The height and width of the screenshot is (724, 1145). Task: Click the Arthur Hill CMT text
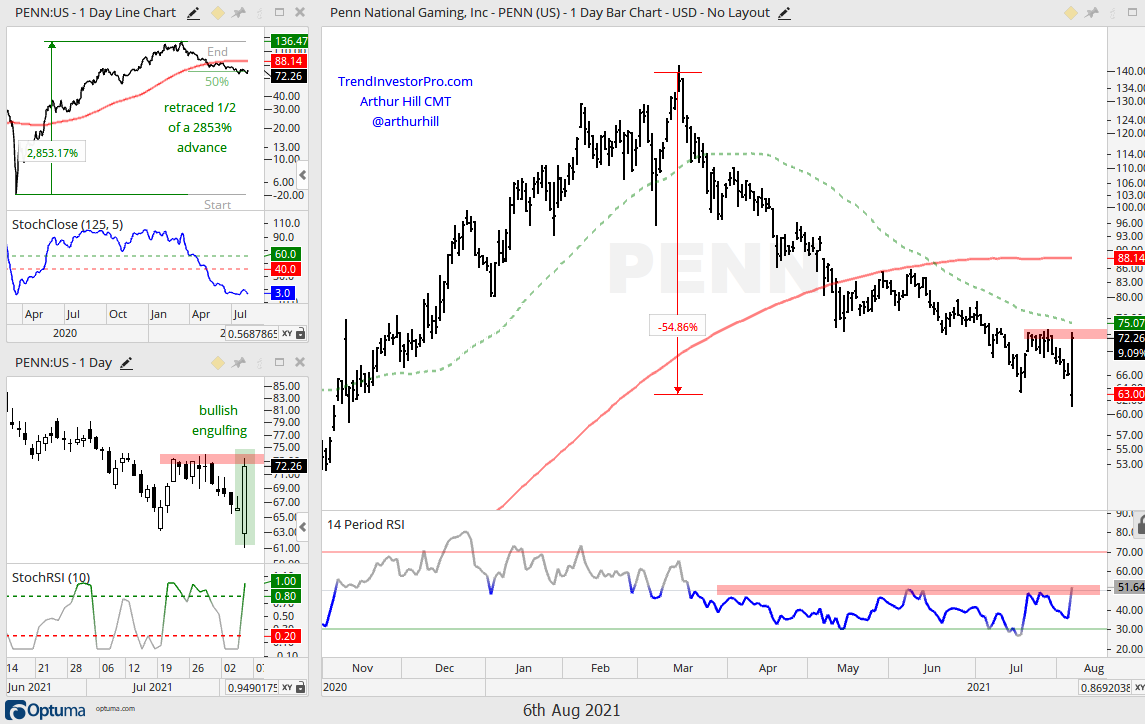[405, 102]
